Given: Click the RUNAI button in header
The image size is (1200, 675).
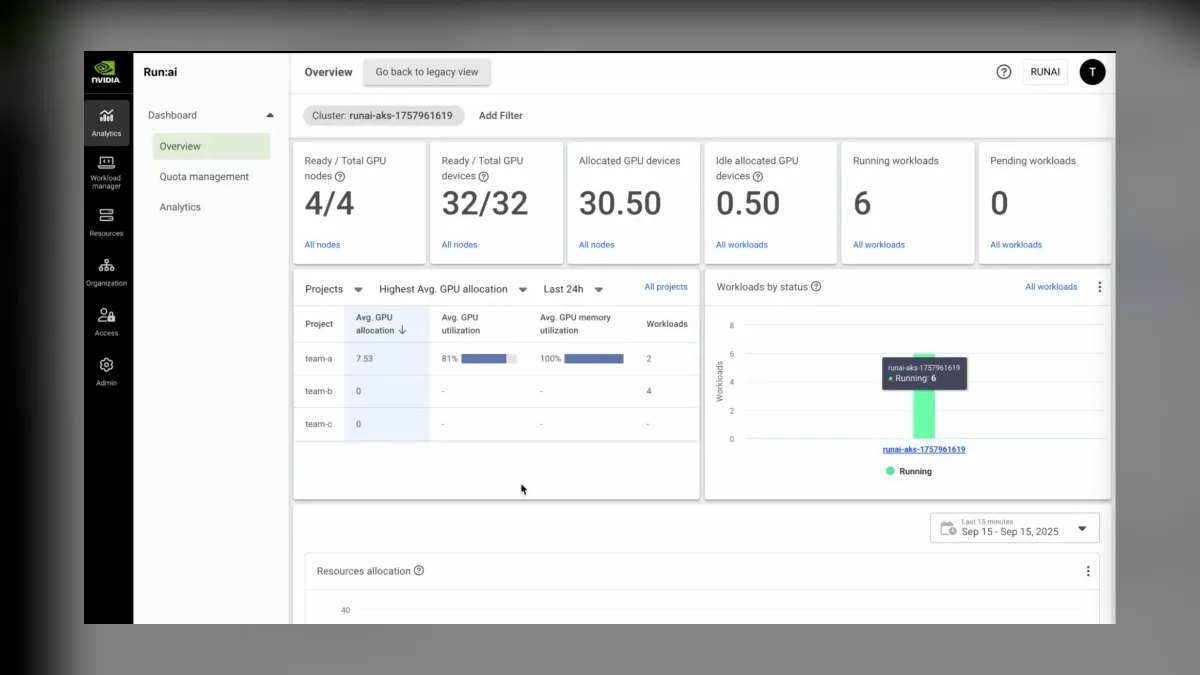Looking at the screenshot, I should 1045,72.
